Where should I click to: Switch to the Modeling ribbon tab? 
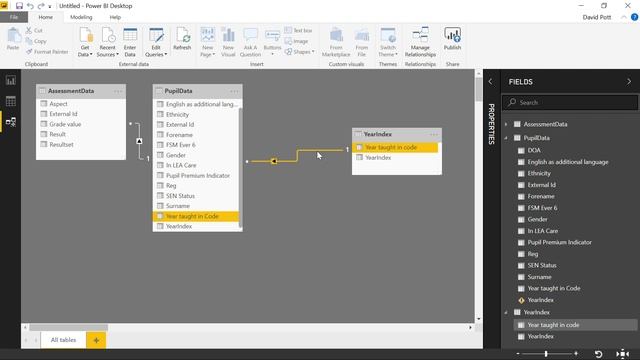click(81, 17)
